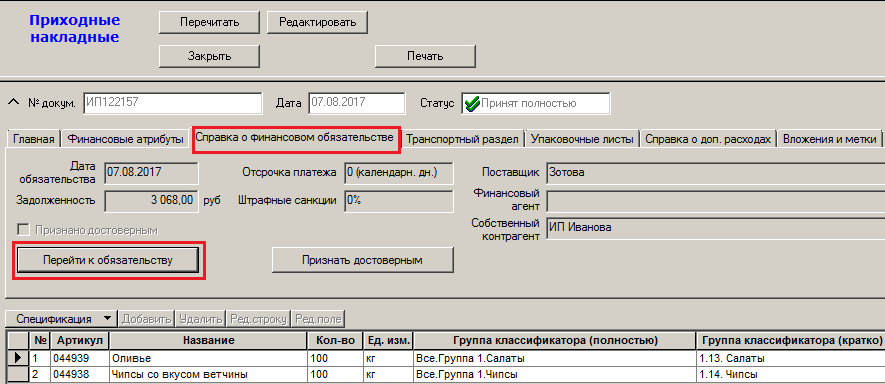Switch to the Главная tab
This screenshot has height=384, width=885.
34,139
